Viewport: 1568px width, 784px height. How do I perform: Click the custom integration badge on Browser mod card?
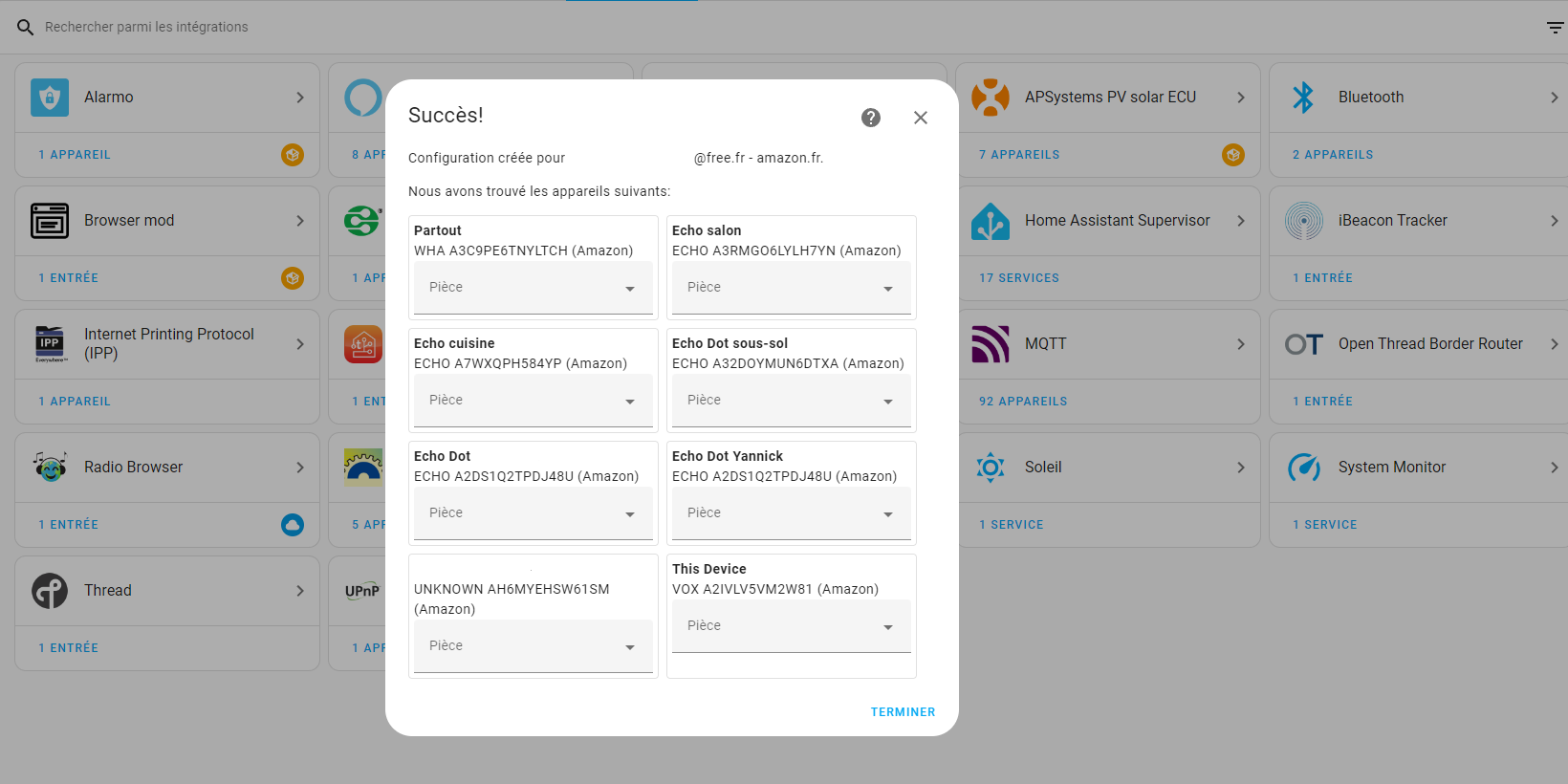pos(293,278)
